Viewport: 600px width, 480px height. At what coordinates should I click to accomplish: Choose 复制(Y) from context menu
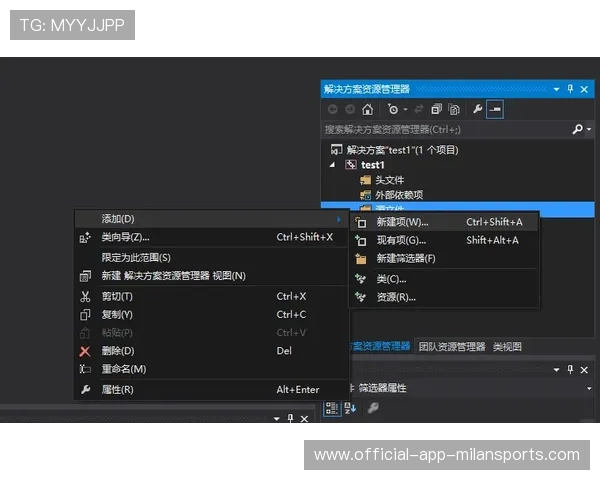click(x=211, y=315)
